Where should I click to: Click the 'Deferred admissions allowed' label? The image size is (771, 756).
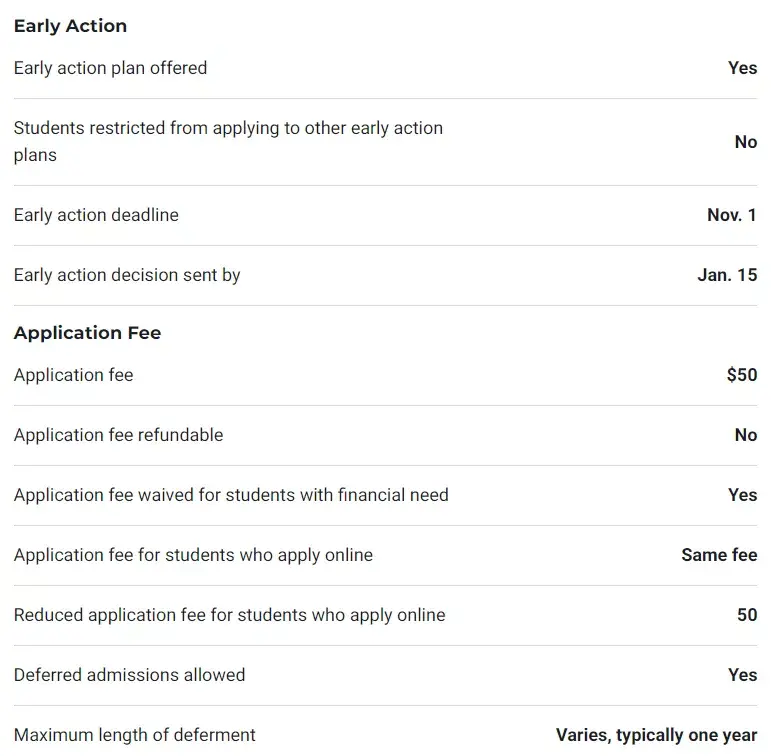tap(129, 675)
